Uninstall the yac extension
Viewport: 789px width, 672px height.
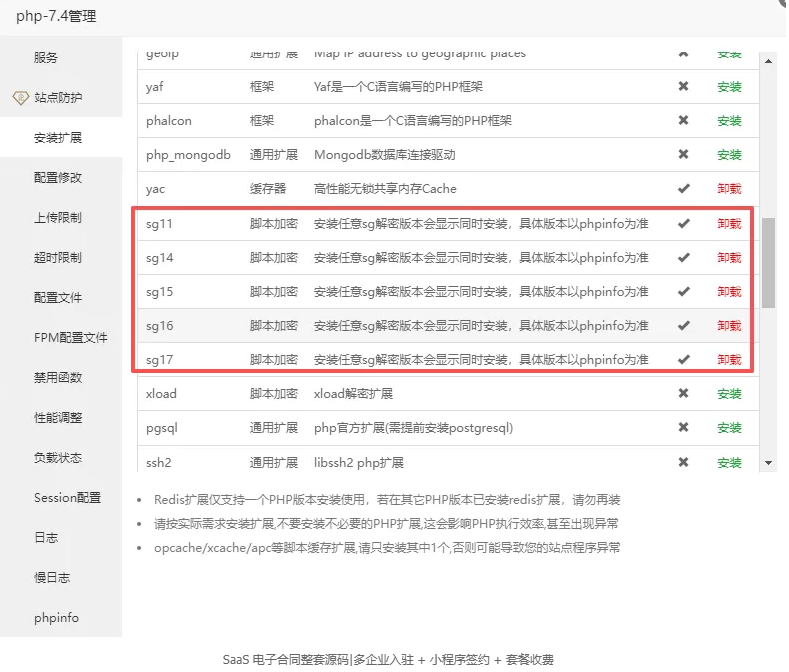(729, 189)
